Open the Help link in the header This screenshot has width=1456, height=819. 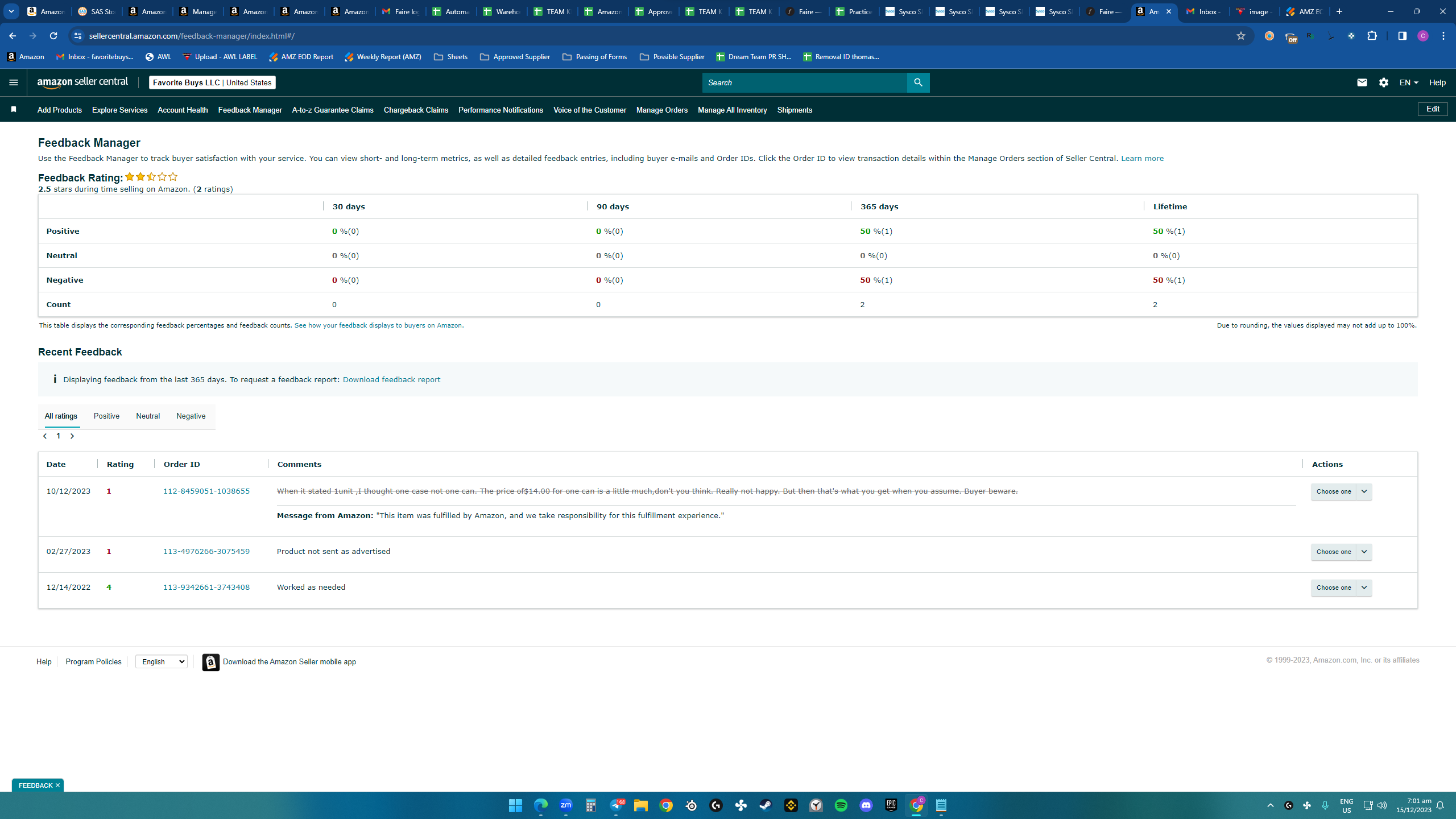tap(1437, 82)
